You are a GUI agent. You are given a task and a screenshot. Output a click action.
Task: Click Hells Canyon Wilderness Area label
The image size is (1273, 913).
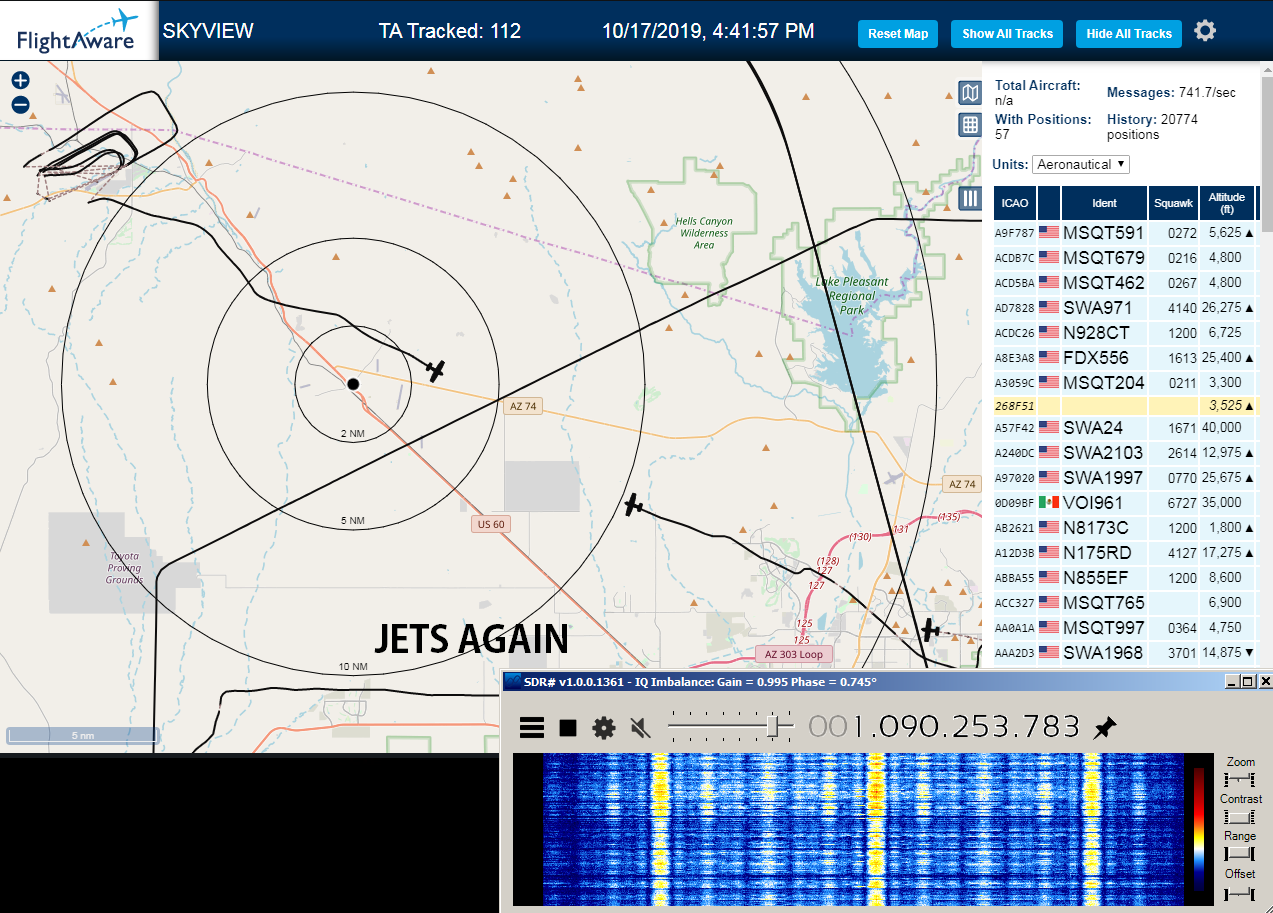(x=703, y=233)
